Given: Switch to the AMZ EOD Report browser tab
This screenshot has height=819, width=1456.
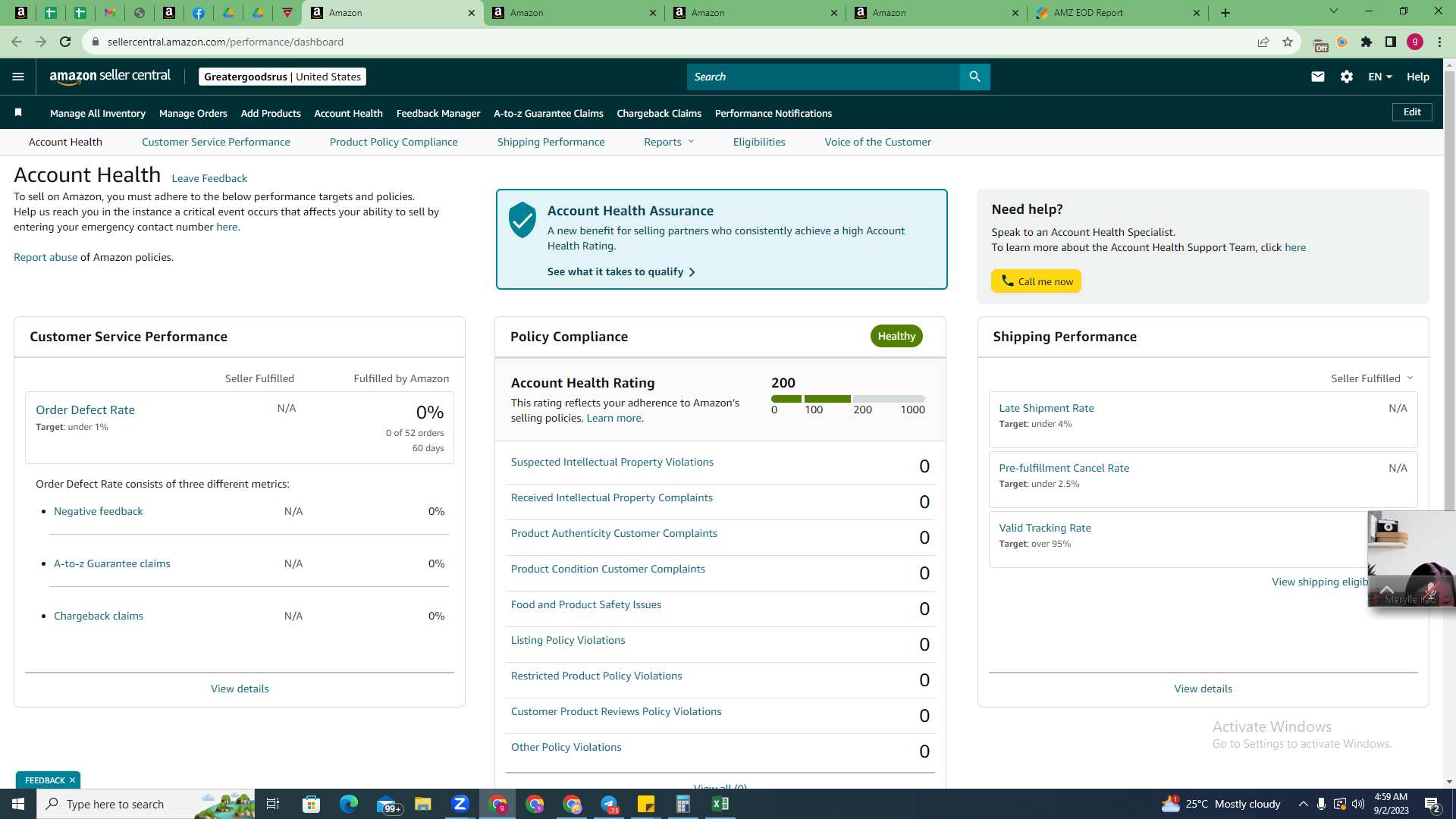Looking at the screenshot, I should (x=1118, y=13).
